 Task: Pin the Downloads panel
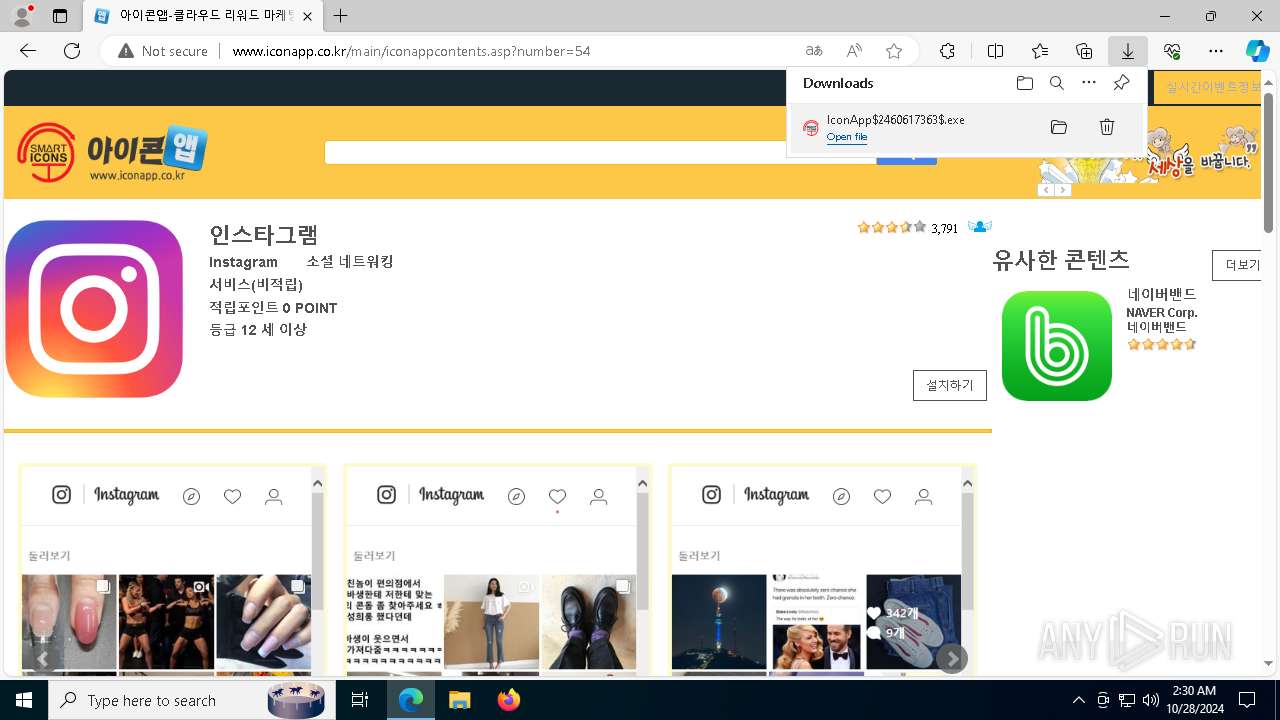coord(1121,83)
